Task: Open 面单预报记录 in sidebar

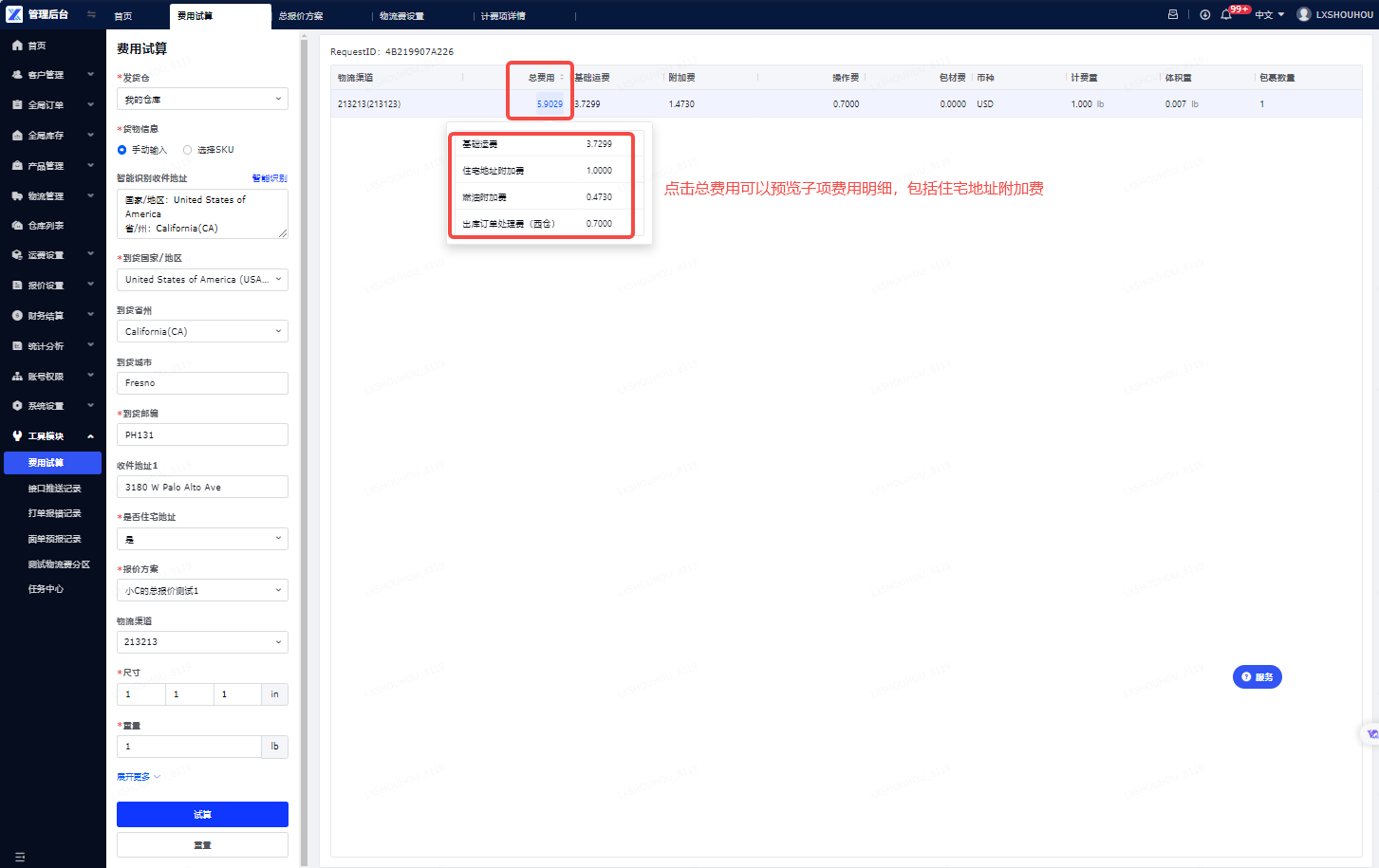Action: click(x=54, y=539)
